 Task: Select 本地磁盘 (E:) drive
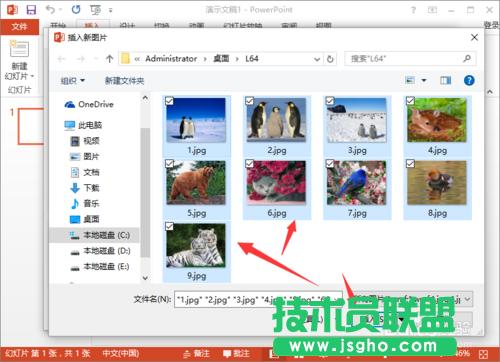[x=100, y=267]
